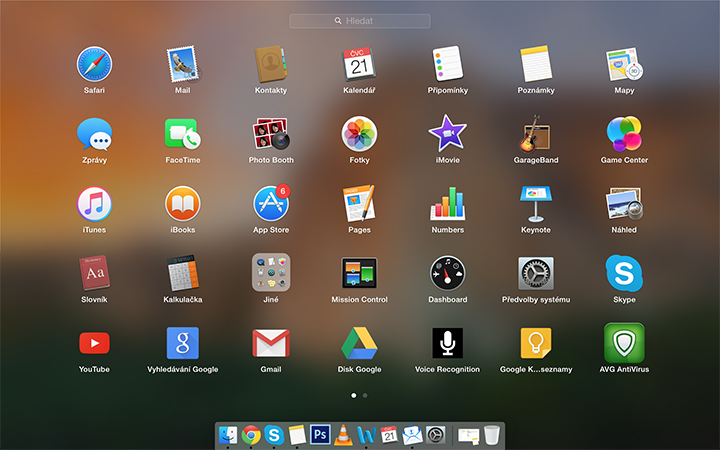This screenshot has width=720, height=450.
Task: Expand the Jiné apps folder
Action: (x=270, y=273)
